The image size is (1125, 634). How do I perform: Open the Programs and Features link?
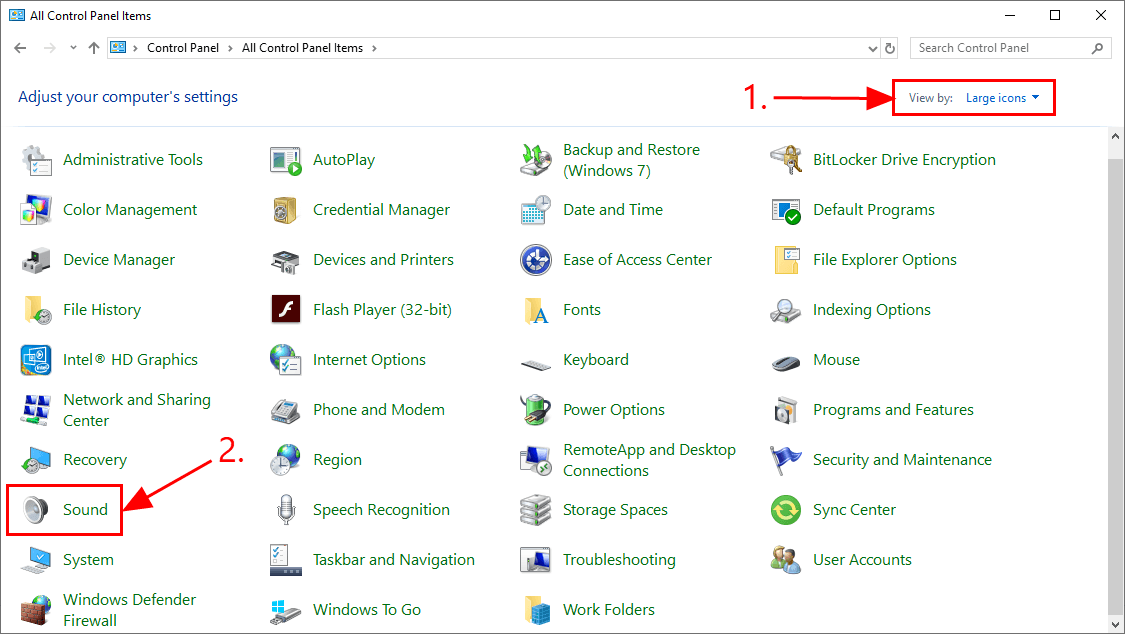tap(893, 410)
